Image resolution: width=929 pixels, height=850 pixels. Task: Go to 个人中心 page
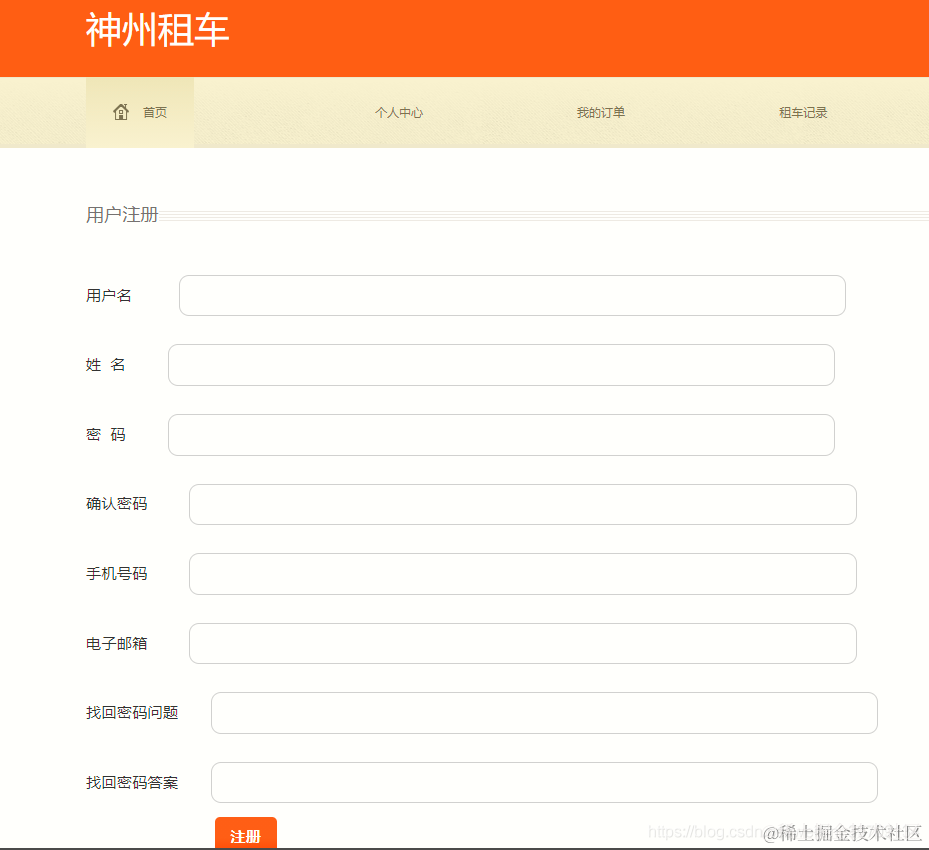click(399, 113)
